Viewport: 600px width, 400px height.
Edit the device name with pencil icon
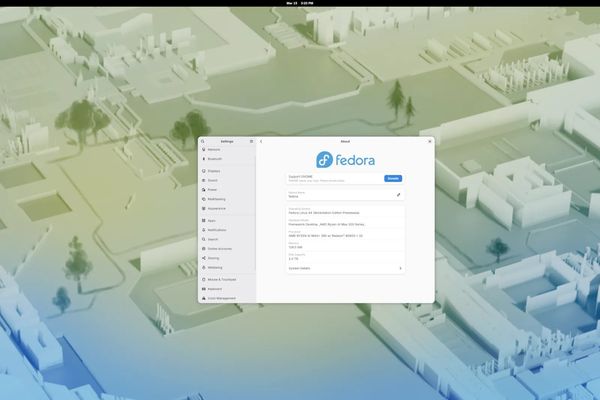(x=398, y=195)
